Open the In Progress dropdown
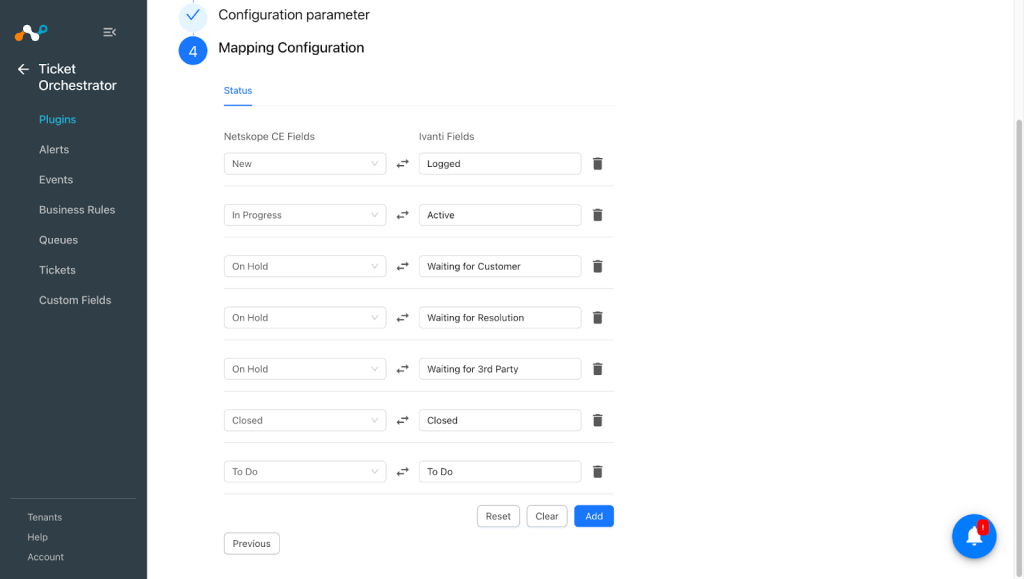Screen dimensions: 1024x579 point(305,215)
